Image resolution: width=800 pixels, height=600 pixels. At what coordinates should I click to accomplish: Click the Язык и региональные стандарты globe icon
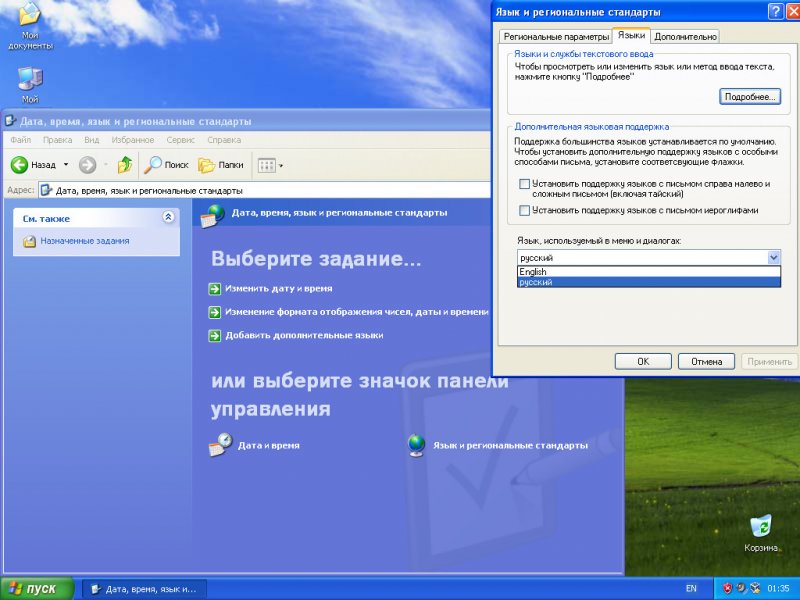416,445
